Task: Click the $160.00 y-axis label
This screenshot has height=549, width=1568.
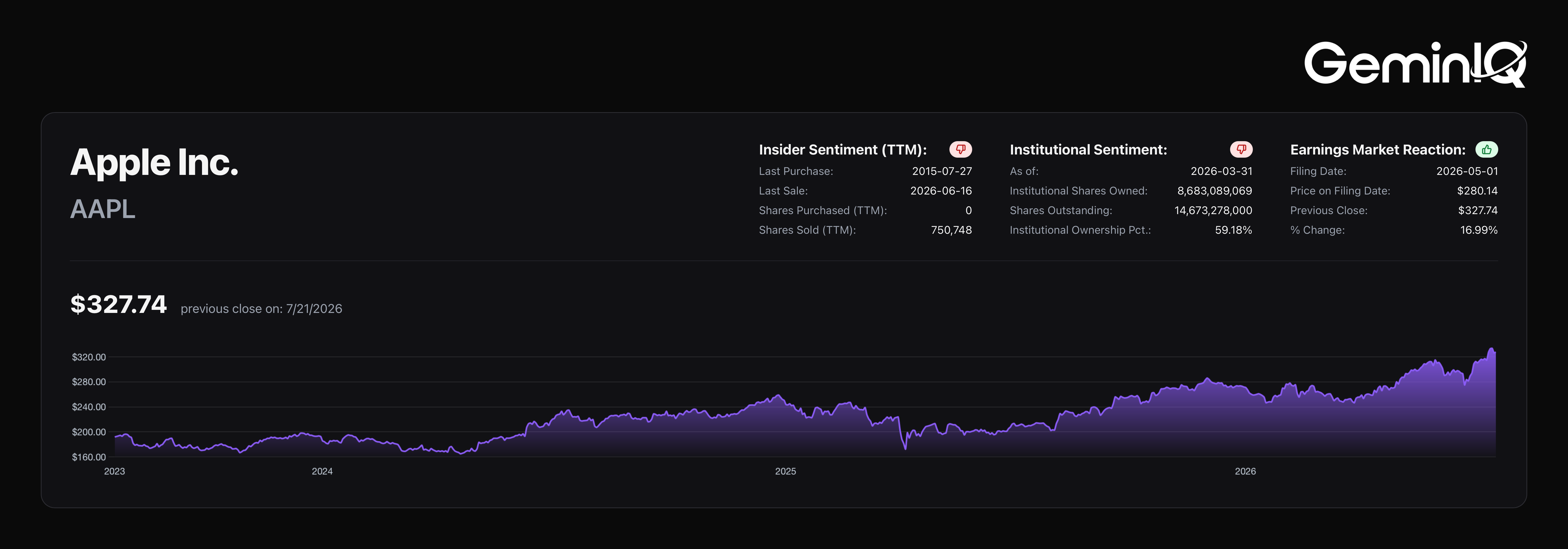Action: point(89,457)
